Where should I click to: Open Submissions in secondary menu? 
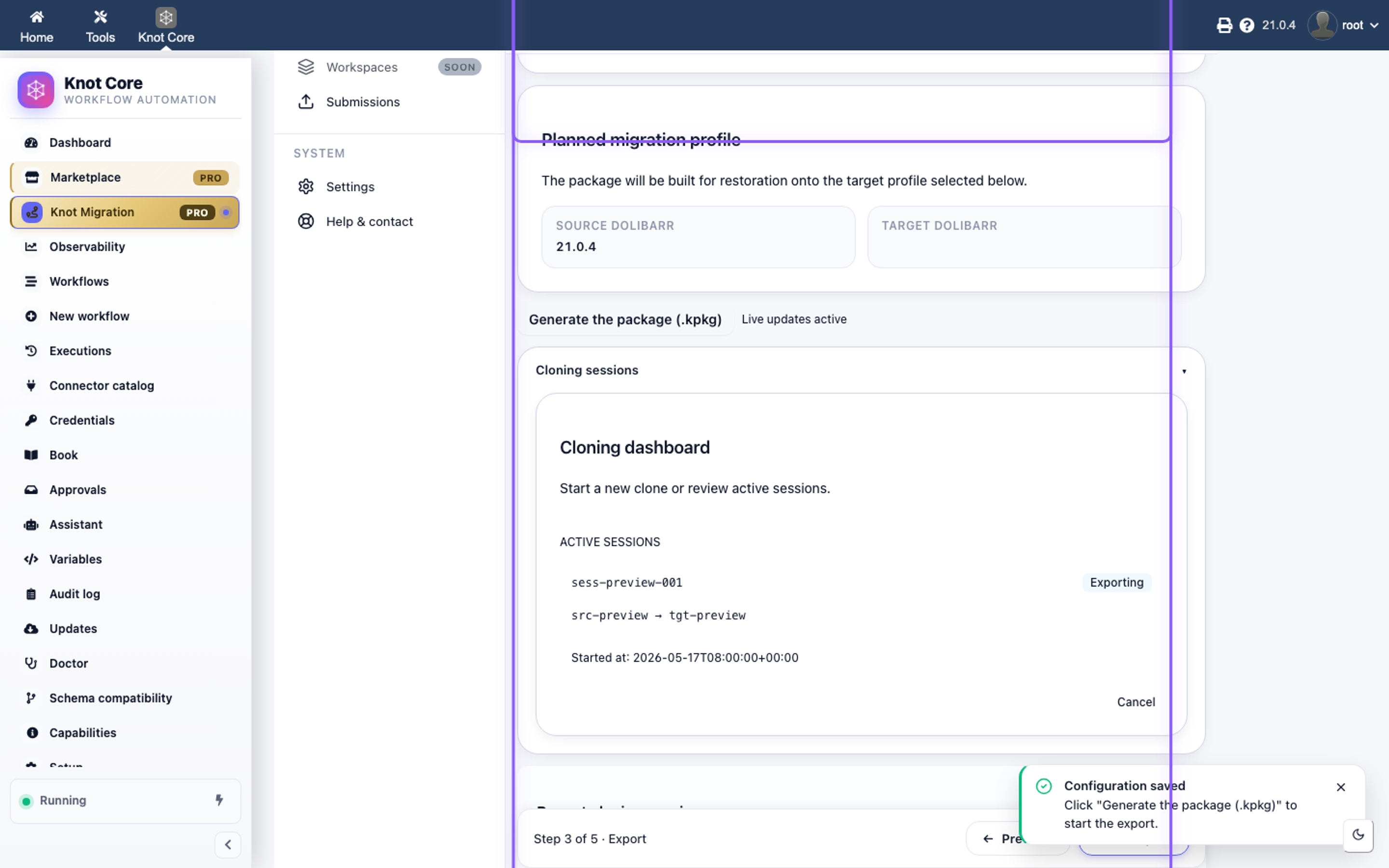(x=389, y=102)
